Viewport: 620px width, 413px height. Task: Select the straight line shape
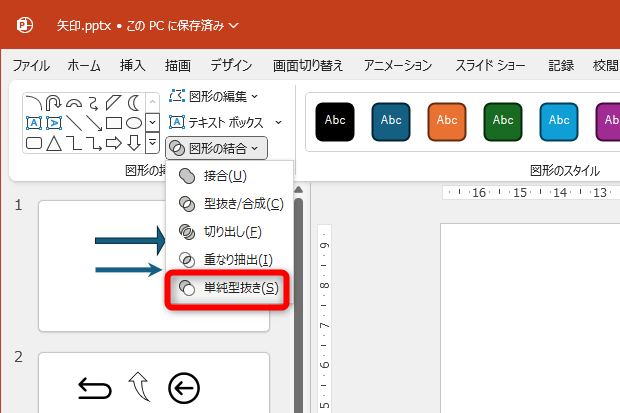(74, 123)
